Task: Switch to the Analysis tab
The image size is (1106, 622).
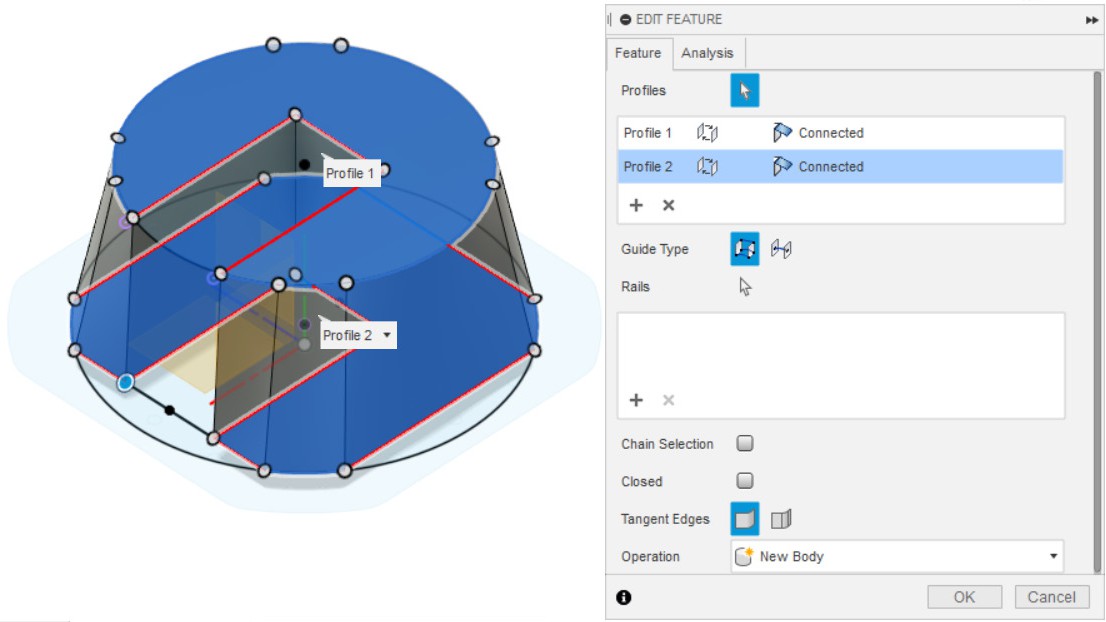Action: [707, 53]
